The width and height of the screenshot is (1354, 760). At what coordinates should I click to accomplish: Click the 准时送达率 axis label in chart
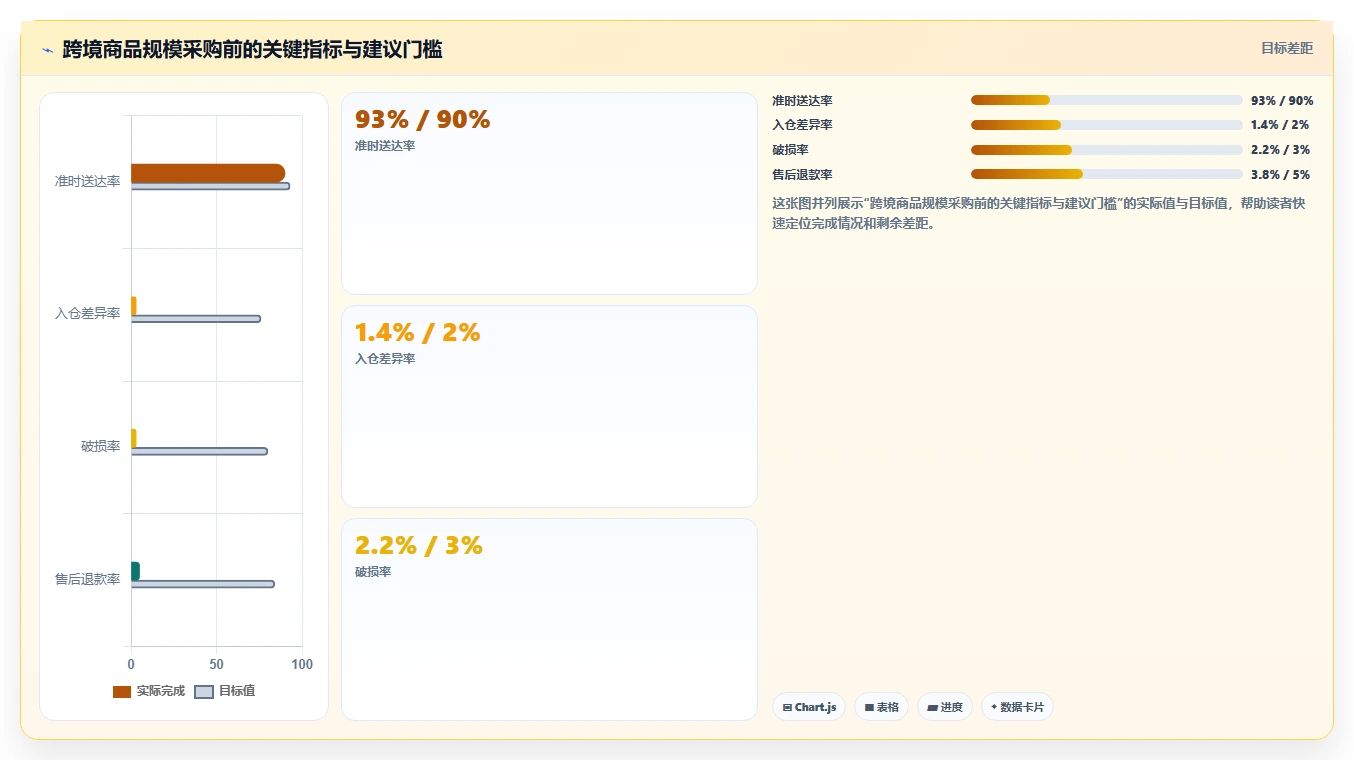pos(87,181)
